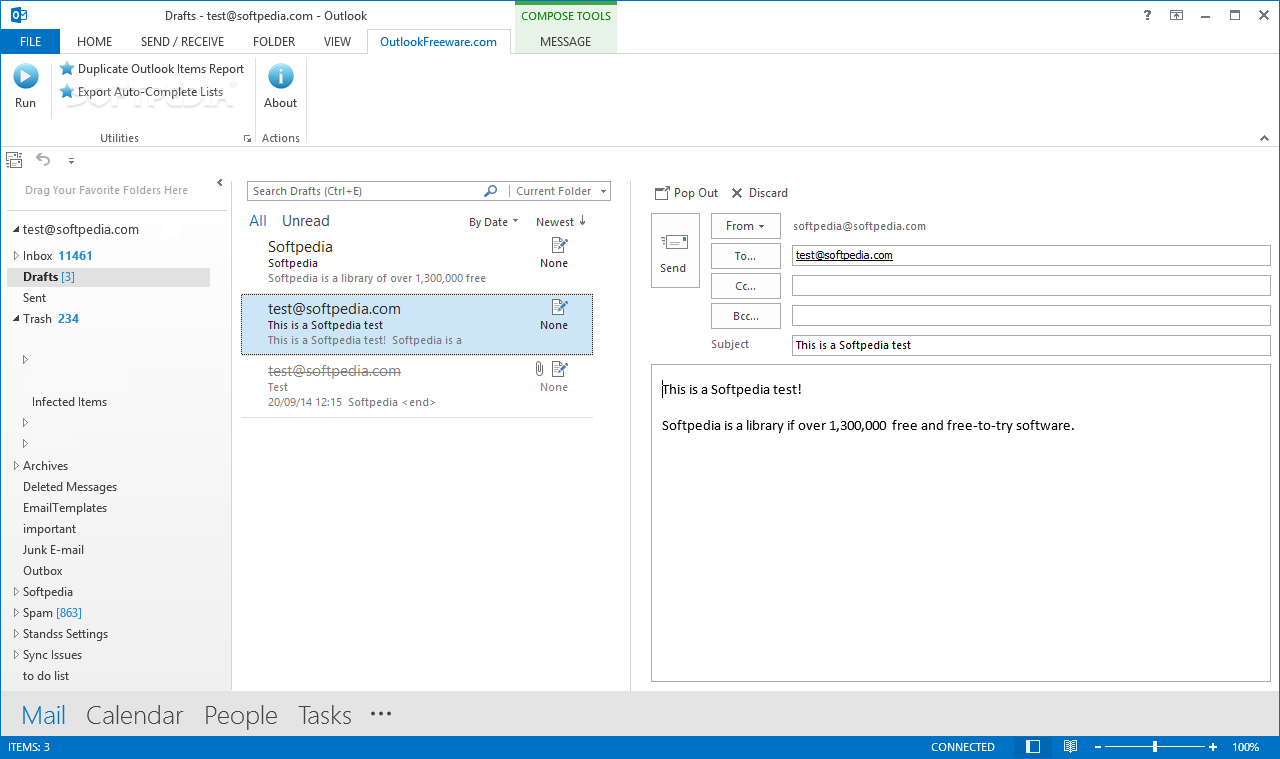Pop Out the draft message
Viewport: 1280px width, 759px height.
(686, 193)
